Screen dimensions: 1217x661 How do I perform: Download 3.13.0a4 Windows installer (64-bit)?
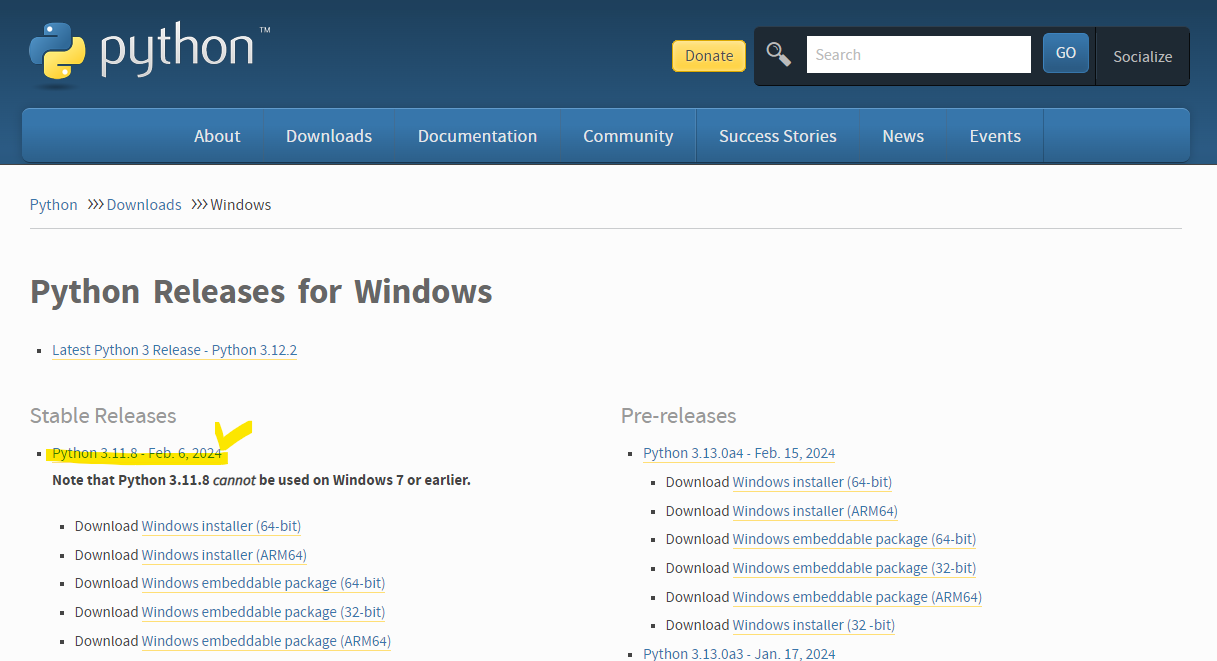click(812, 482)
